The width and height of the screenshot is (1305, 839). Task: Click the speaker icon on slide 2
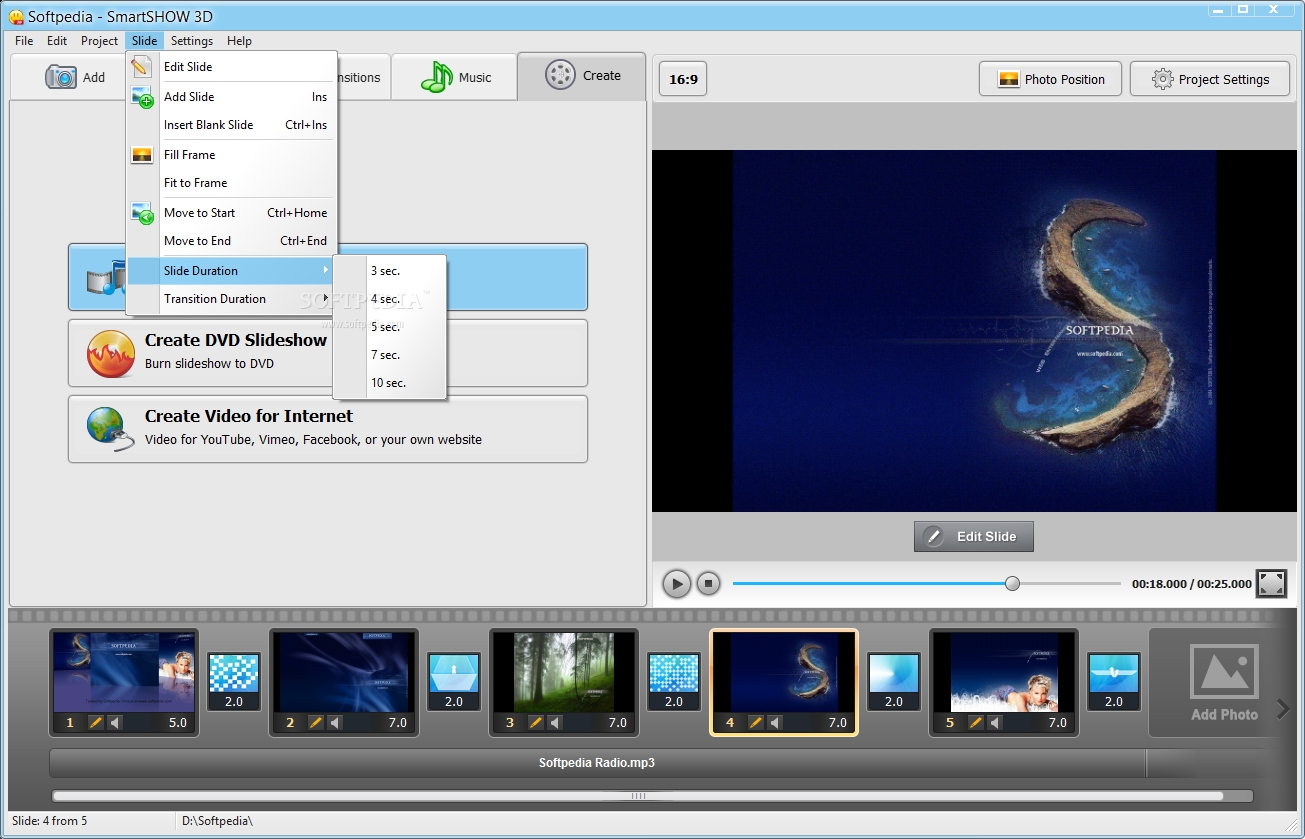tap(335, 722)
